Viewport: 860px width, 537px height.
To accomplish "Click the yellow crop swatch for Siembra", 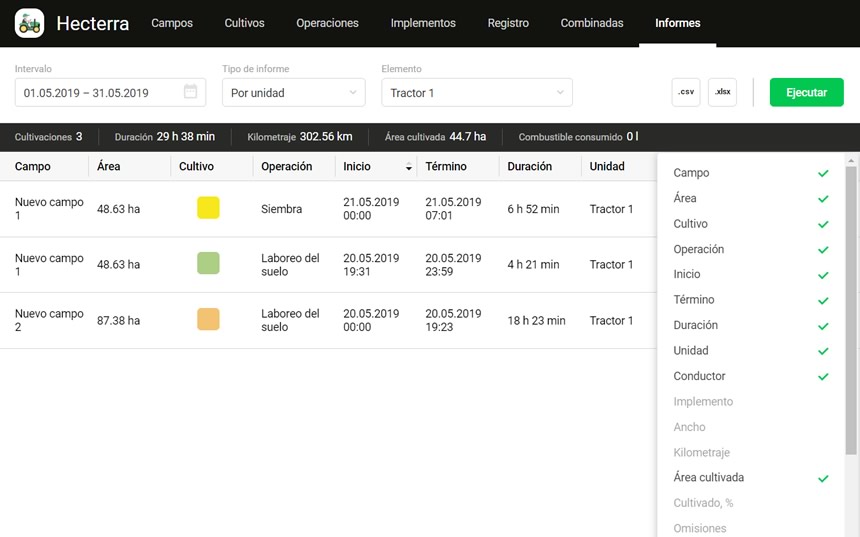I will [208, 208].
